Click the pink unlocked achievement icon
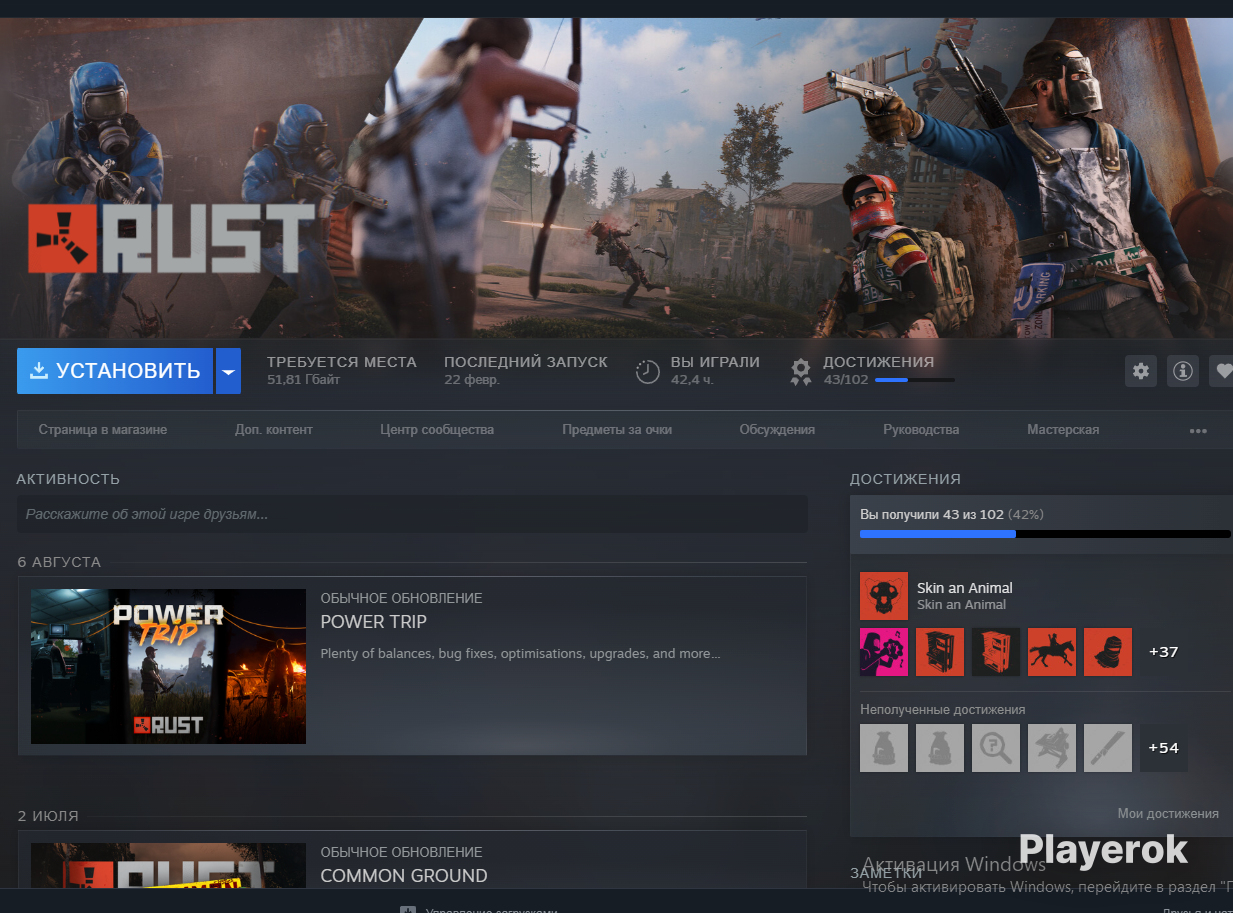The width and height of the screenshot is (1233, 913). [884, 652]
